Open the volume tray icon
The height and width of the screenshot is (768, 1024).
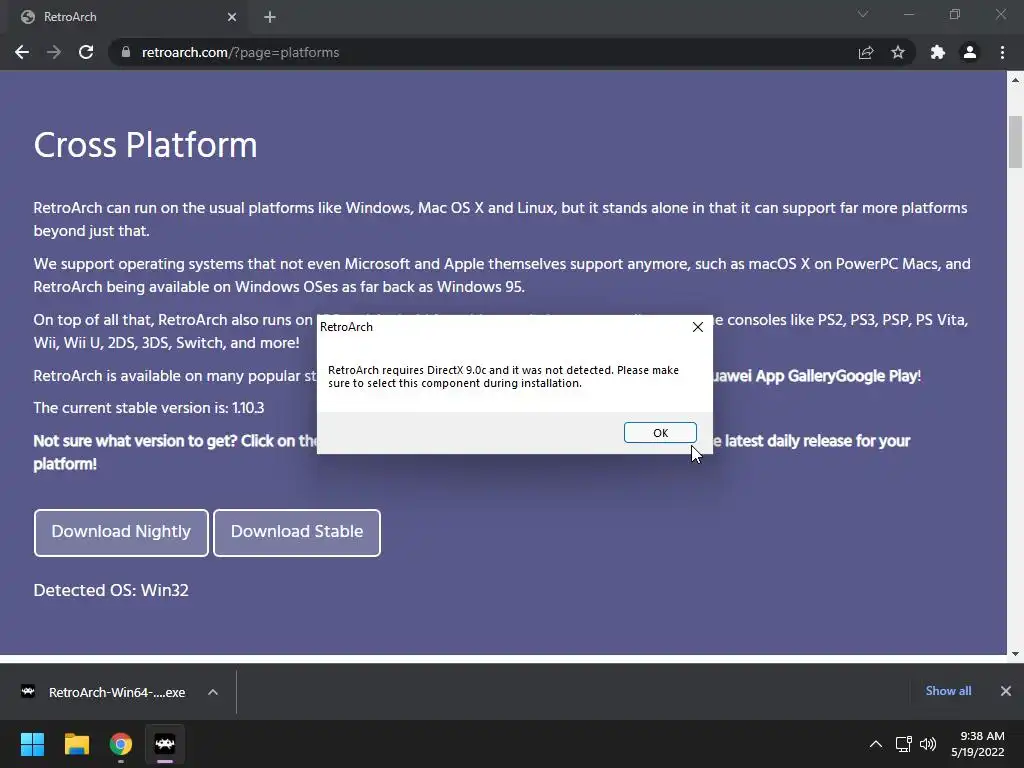(x=927, y=744)
